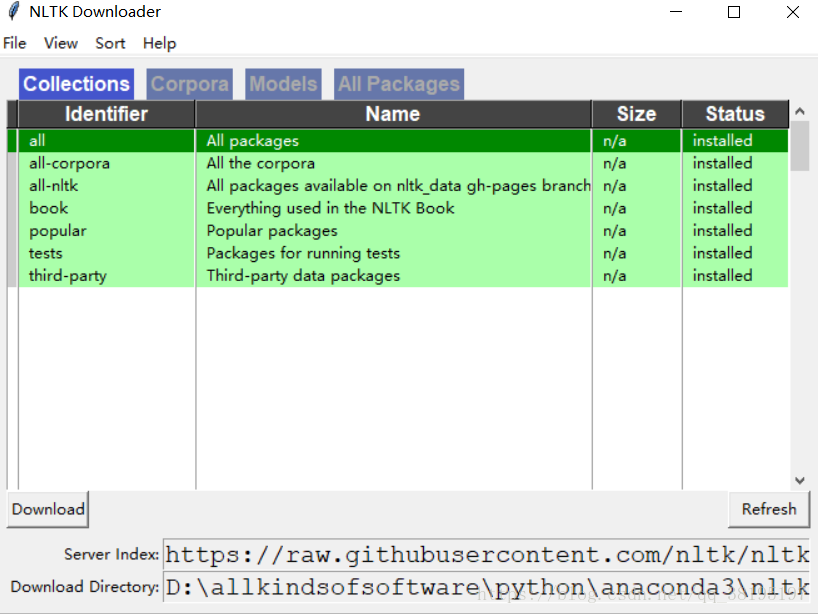This screenshot has width=818, height=614.
Task: Maximize the NLTK Downloader window
Action: click(734, 11)
